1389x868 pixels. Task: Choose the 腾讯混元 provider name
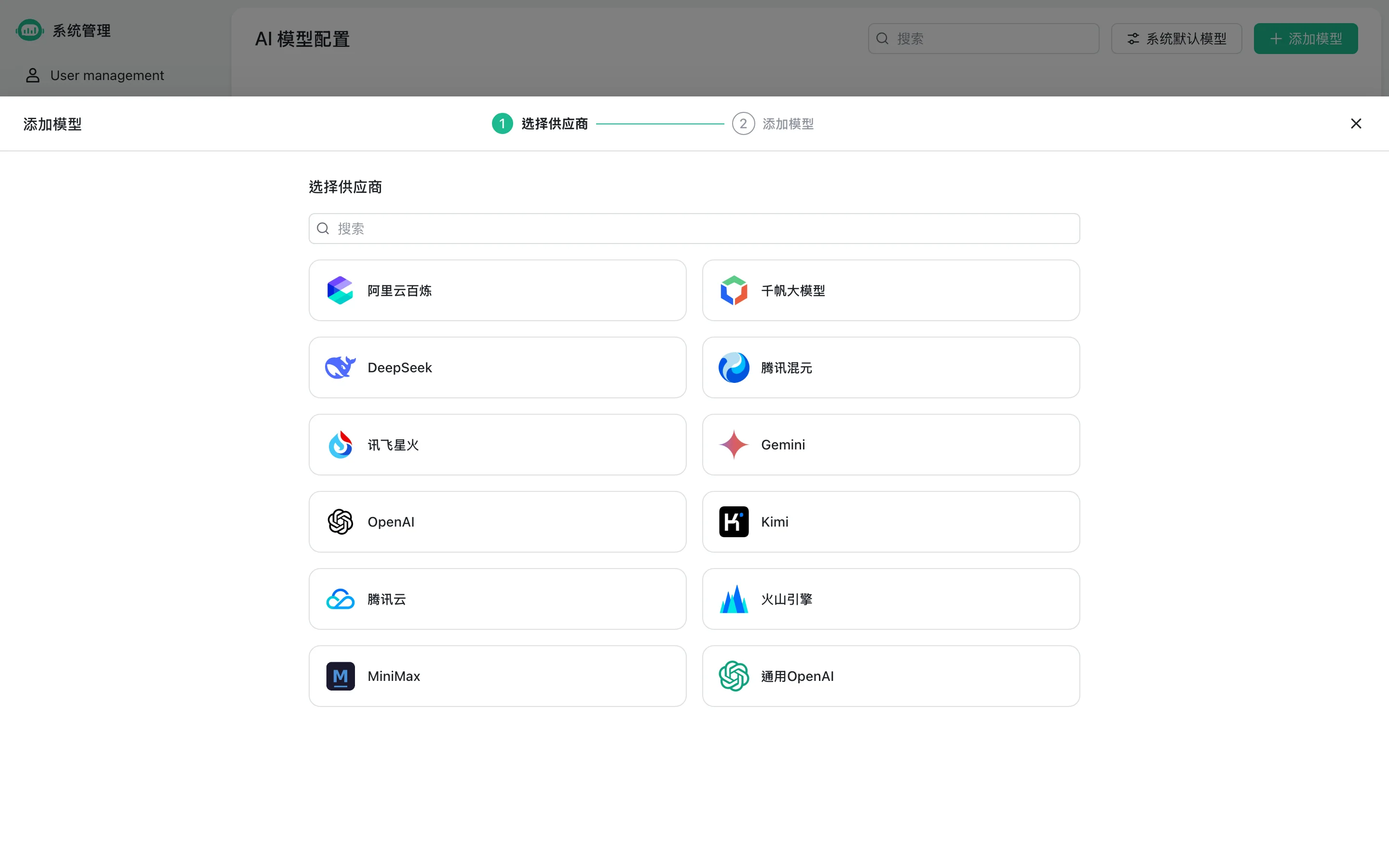click(786, 367)
